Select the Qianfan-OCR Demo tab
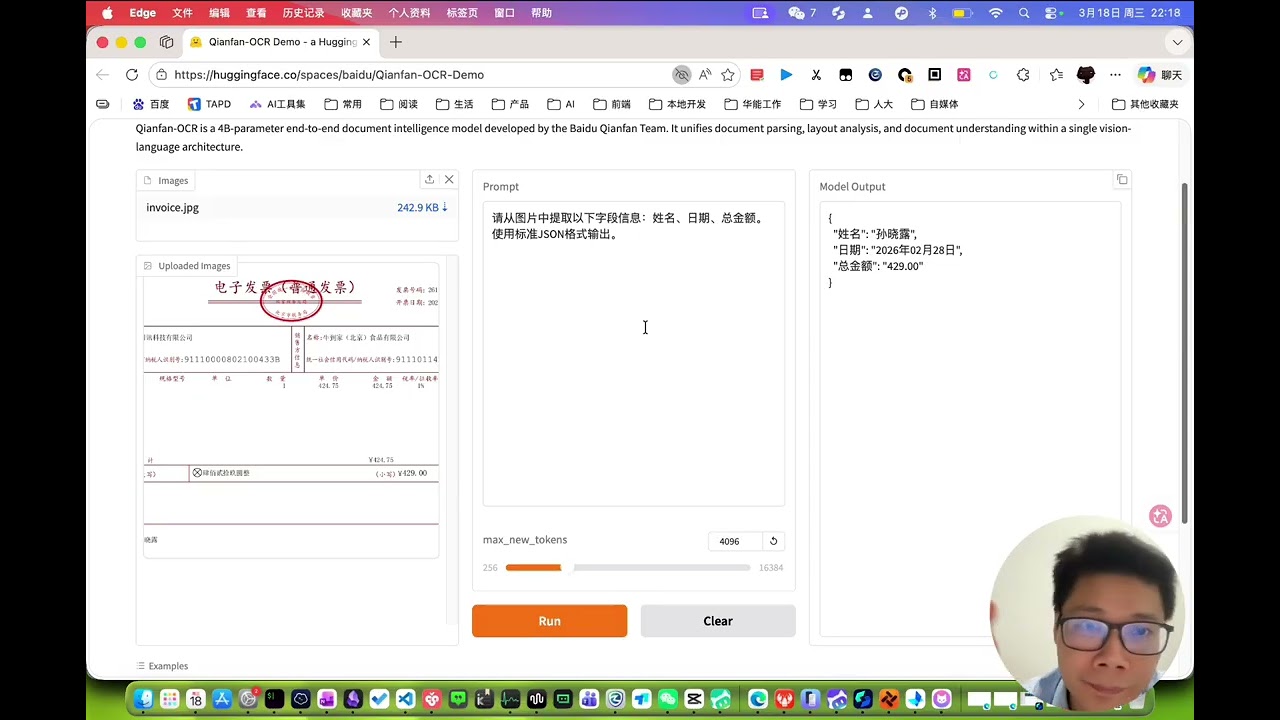This screenshot has height=720, width=1280. point(280,42)
